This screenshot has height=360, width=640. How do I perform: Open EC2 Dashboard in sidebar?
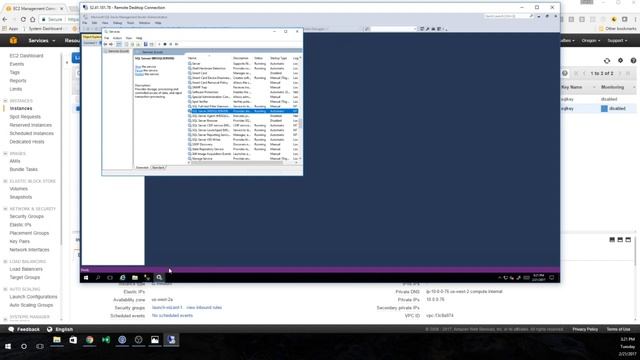(x=26, y=56)
